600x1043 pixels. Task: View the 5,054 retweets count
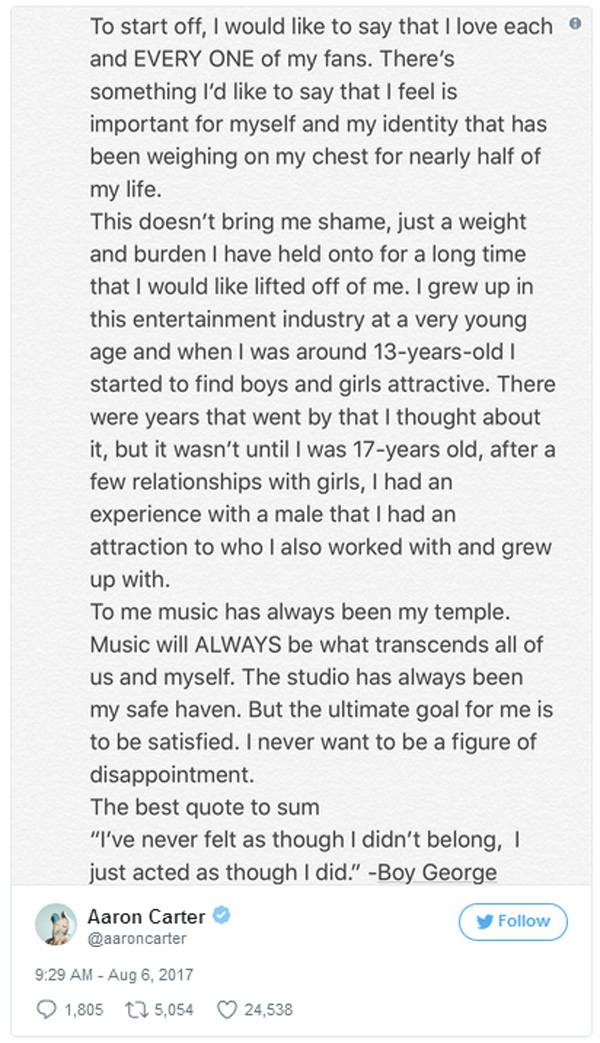point(174,1010)
